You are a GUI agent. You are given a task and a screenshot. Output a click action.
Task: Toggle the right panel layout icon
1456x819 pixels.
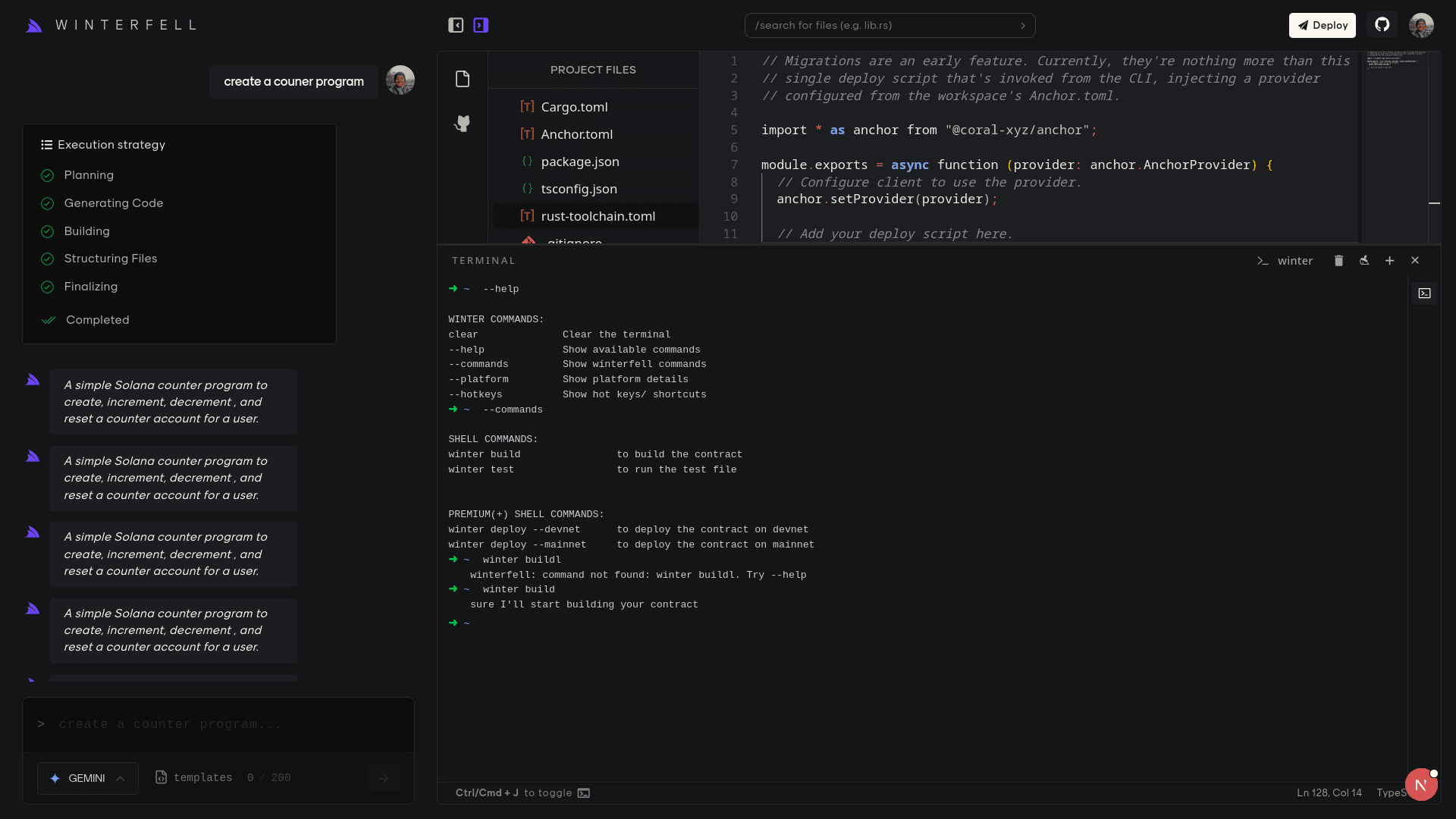point(481,25)
